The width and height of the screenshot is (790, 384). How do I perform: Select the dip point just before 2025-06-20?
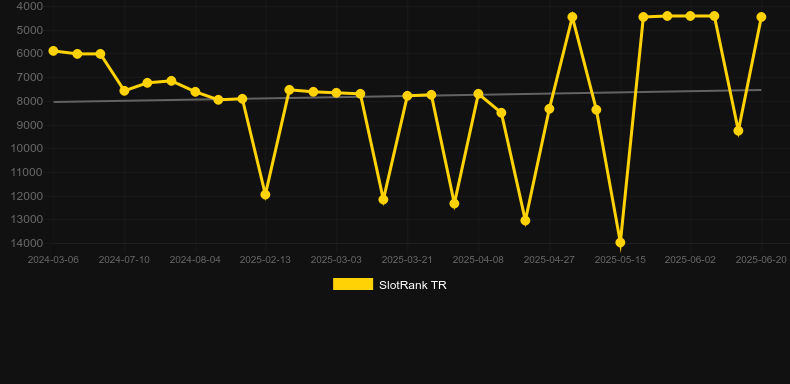[738, 131]
